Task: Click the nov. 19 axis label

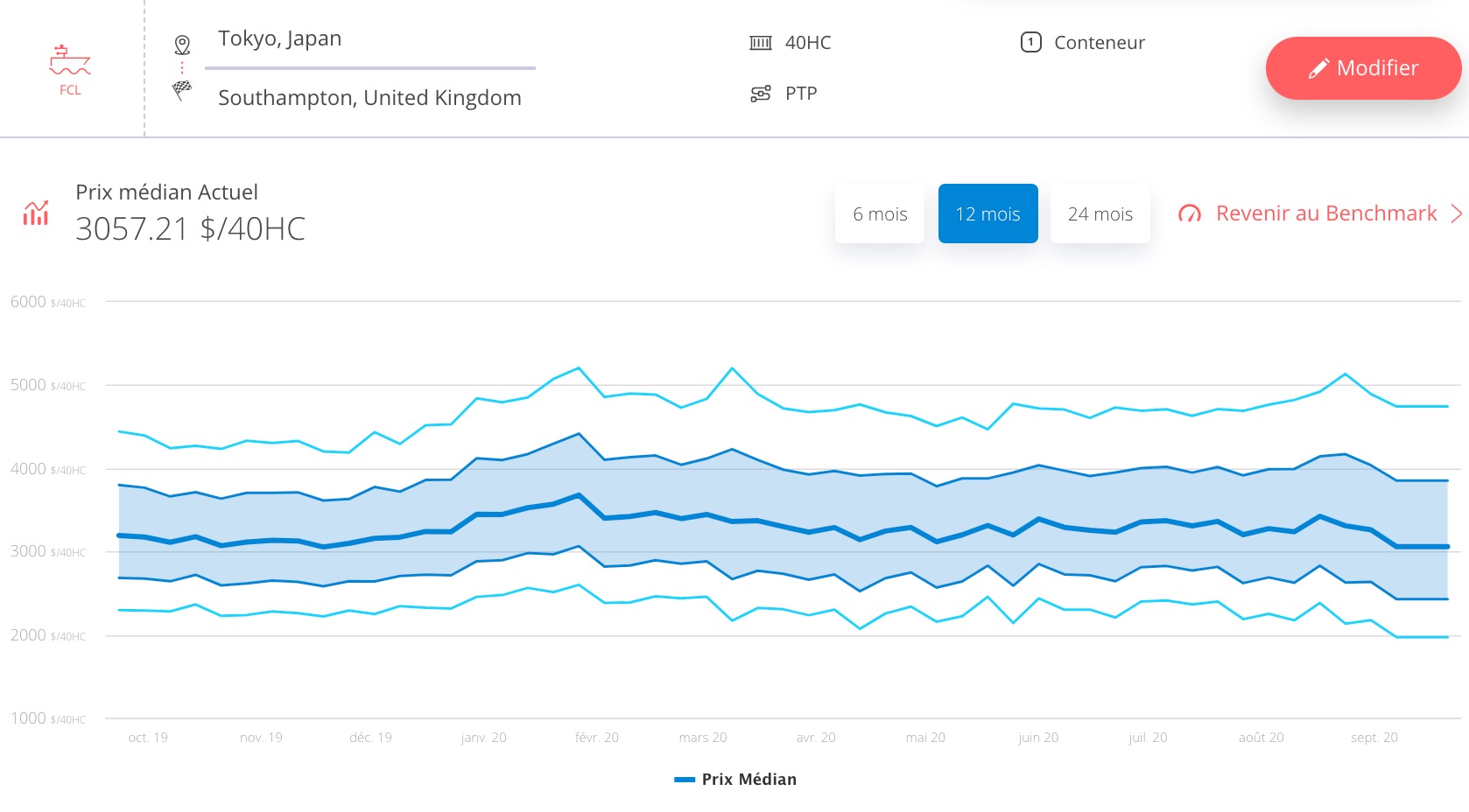Action: [x=261, y=738]
